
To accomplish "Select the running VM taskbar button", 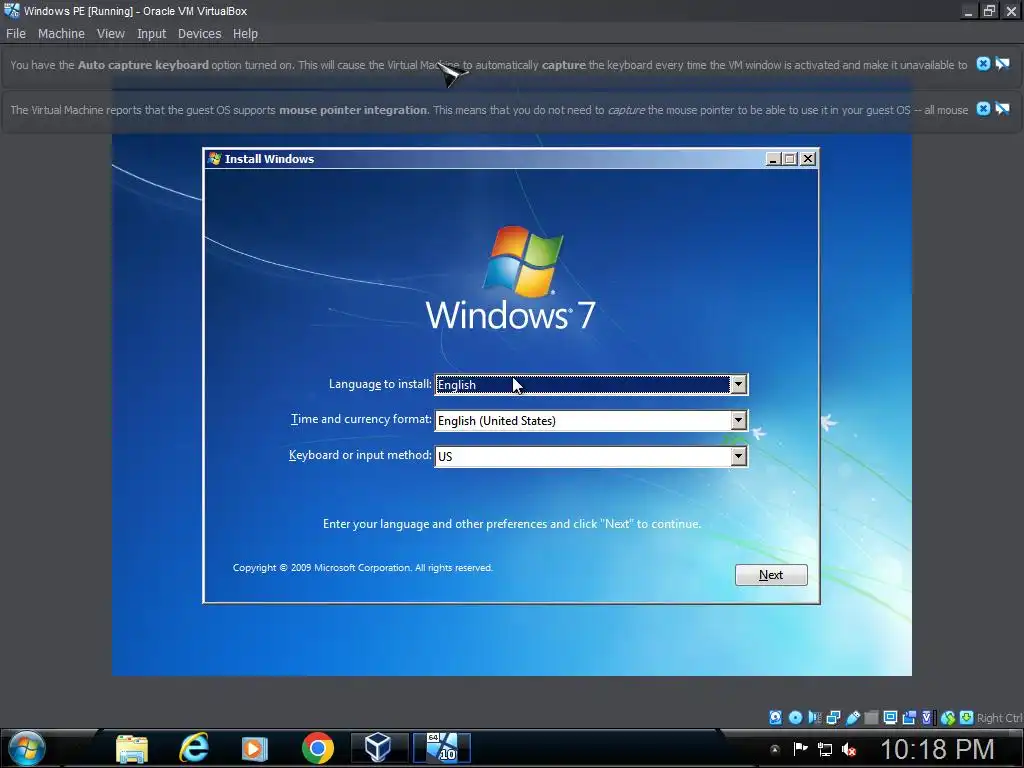I will [441, 748].
